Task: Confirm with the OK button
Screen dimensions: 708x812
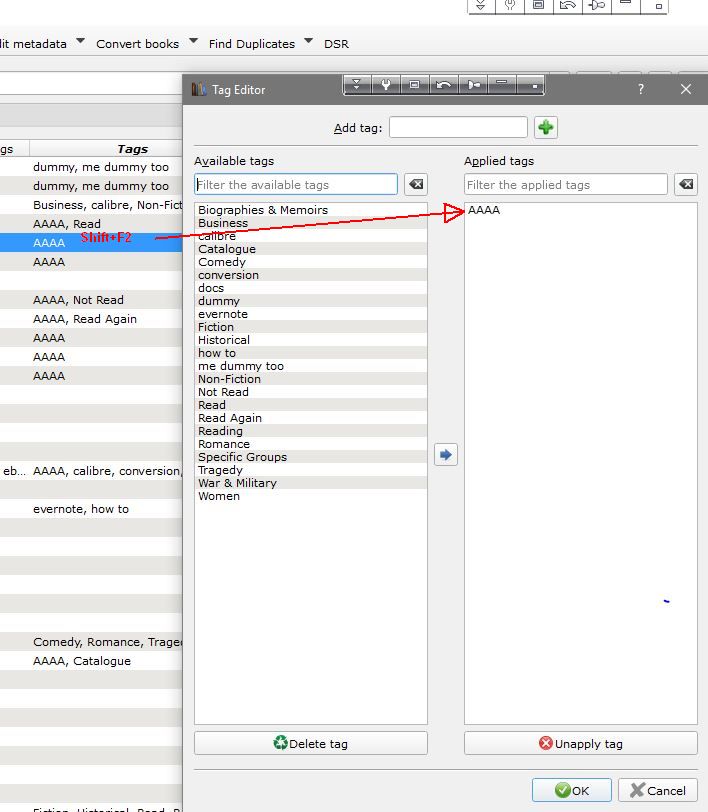Action: pyautogui.click(x=572, y=790)
